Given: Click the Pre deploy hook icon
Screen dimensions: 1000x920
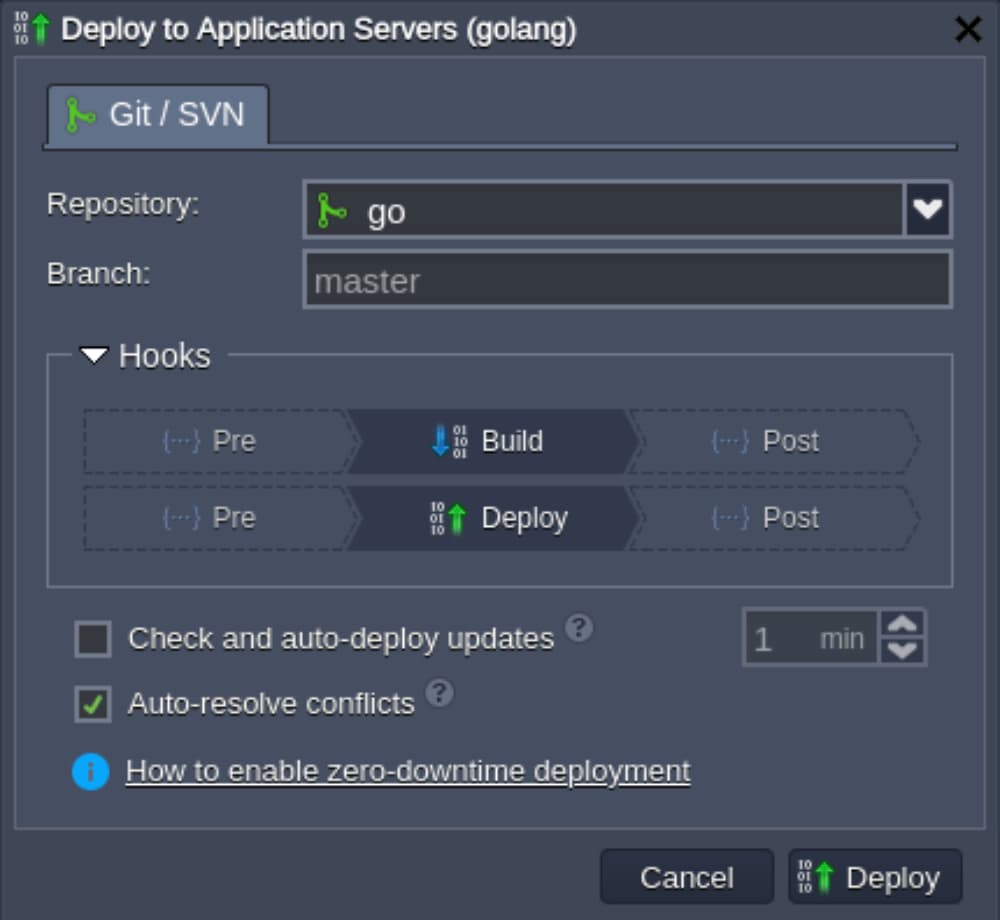Looking at the screenshot, I should 181,518.
